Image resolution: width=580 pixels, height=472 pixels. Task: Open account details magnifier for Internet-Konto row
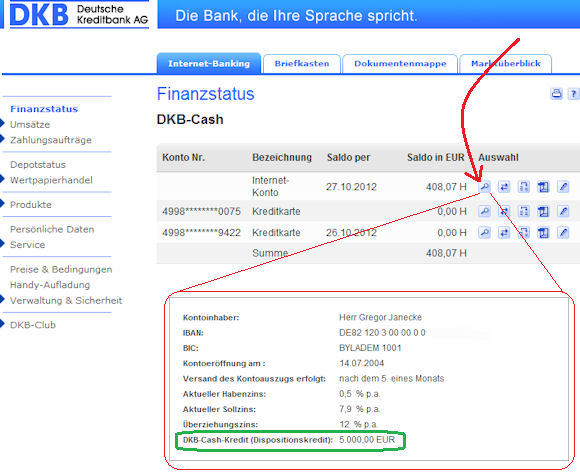pyautogui.click(x=485, y=187)
